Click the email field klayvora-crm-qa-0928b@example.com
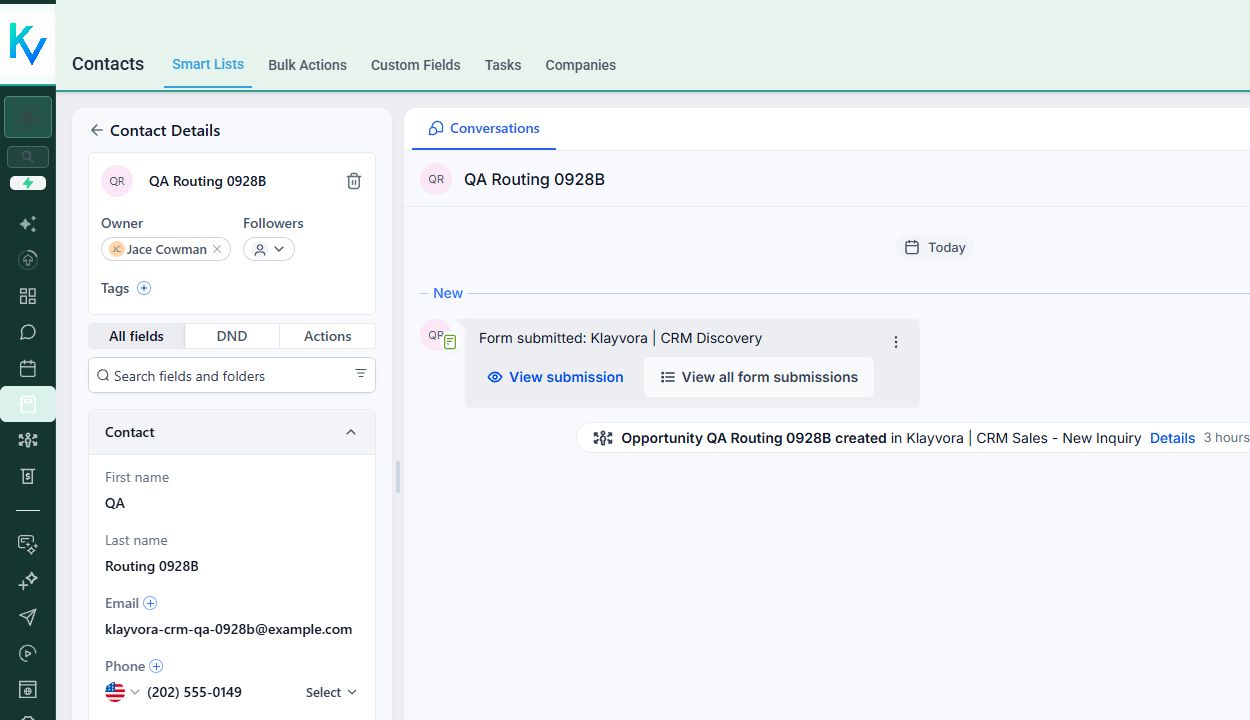The width and height of the screenshot is (1250, 720). (x=229, y=629)
